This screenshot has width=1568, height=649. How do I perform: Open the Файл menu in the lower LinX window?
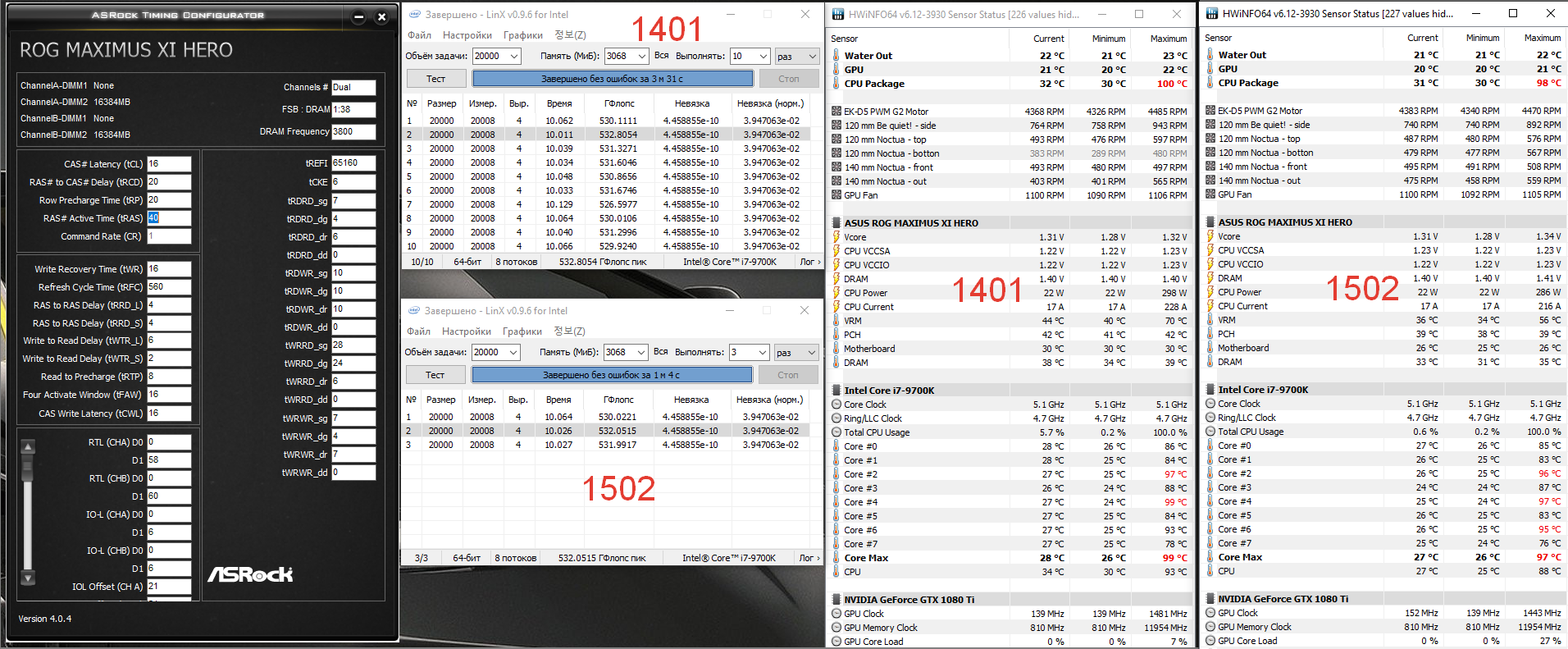click(418, 331)
